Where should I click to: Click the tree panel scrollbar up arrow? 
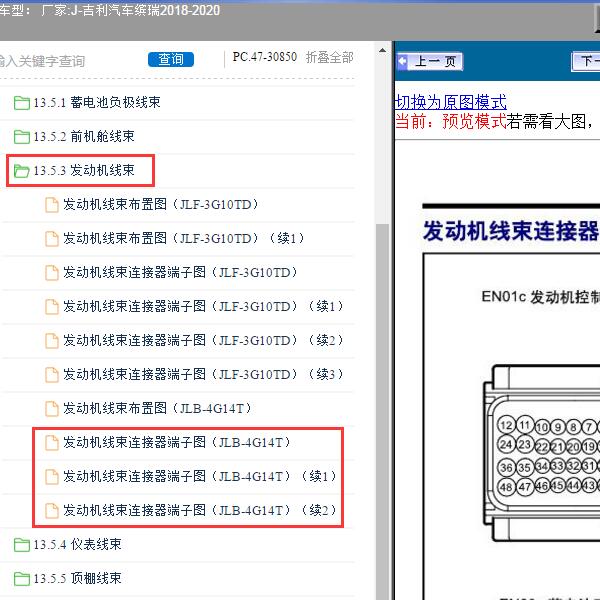(382, 50)
